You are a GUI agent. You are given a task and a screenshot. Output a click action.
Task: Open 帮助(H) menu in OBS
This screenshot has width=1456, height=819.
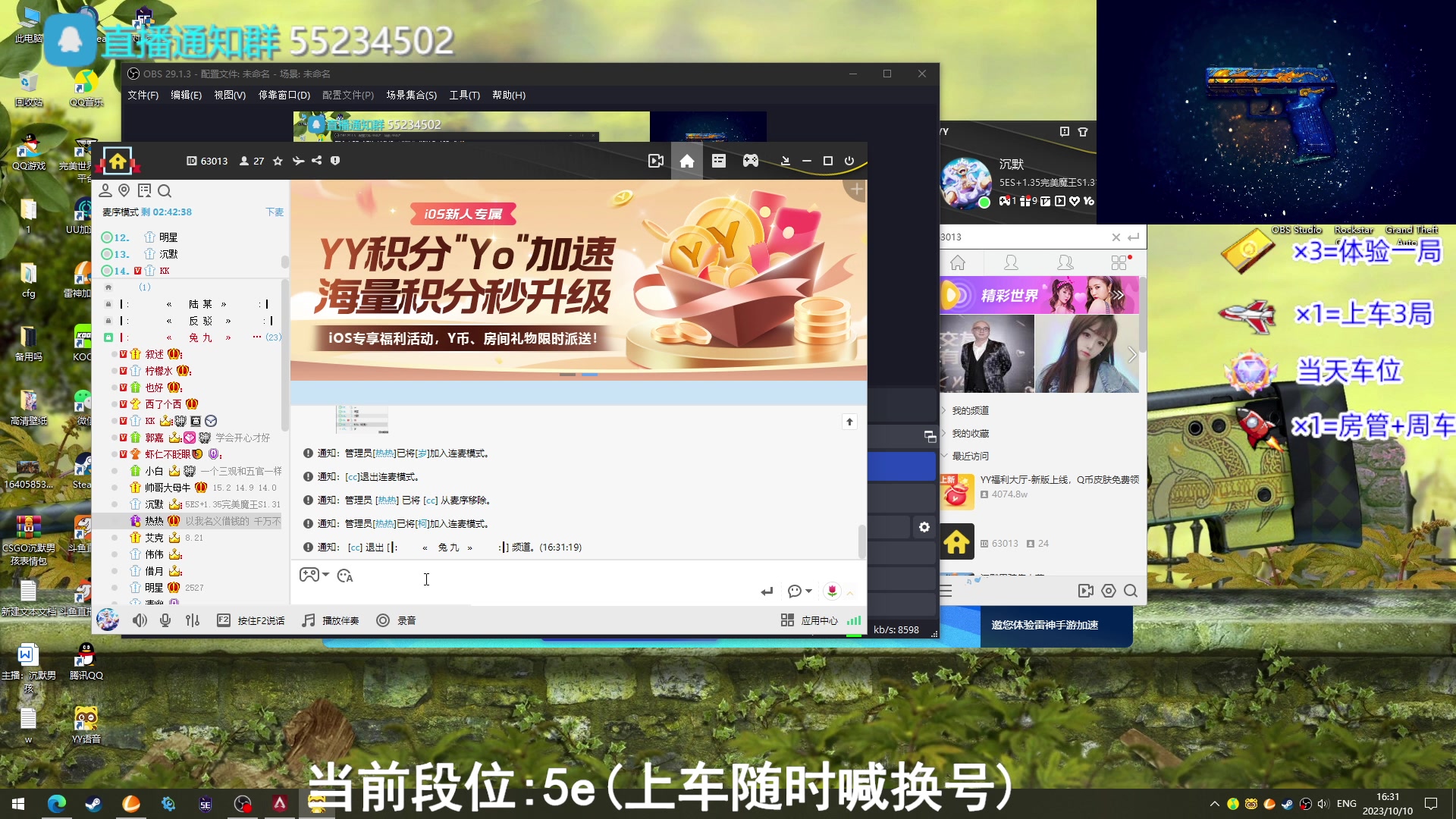click(x=509, y=95)
